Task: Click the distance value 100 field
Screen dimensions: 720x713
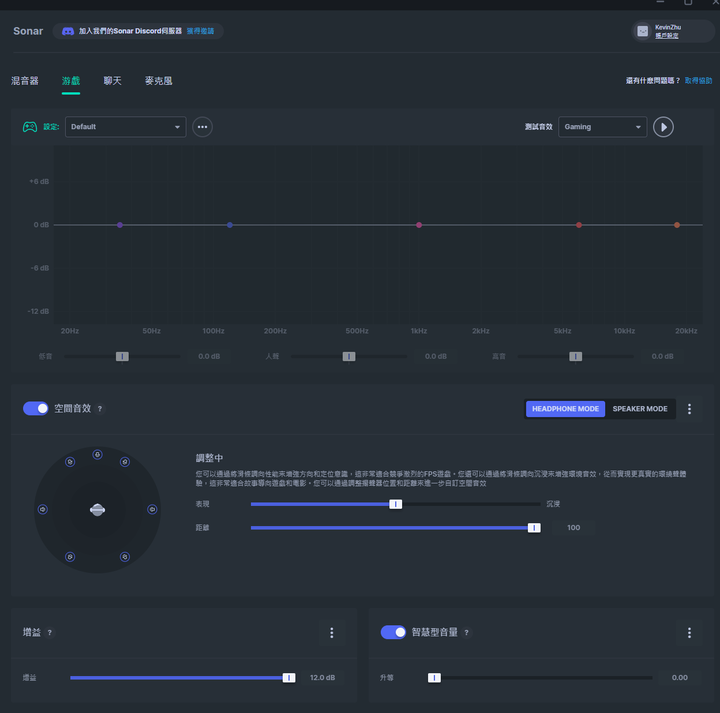Action: click(x=573, y=528)
